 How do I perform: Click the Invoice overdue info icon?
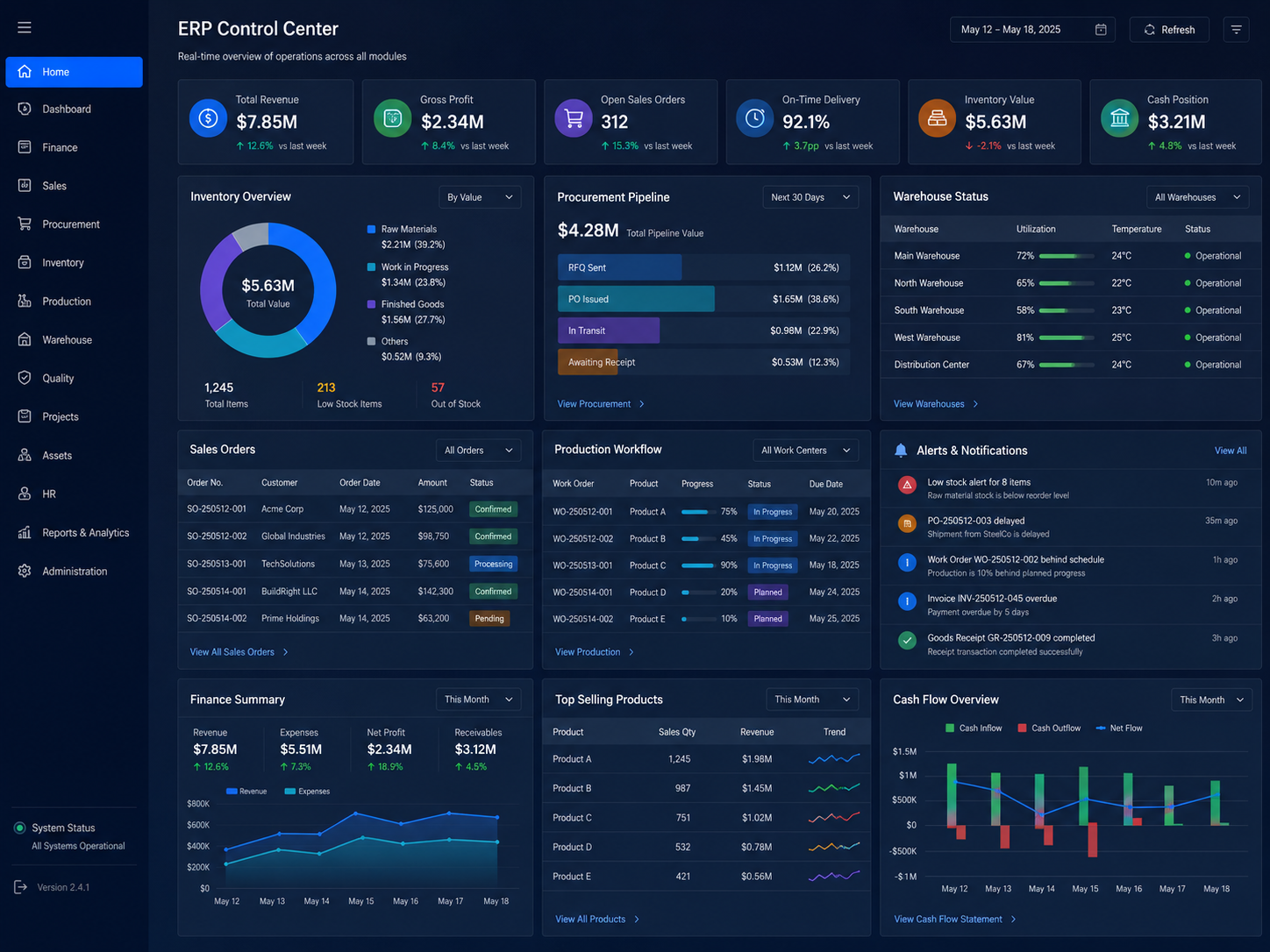coord(908,601)
